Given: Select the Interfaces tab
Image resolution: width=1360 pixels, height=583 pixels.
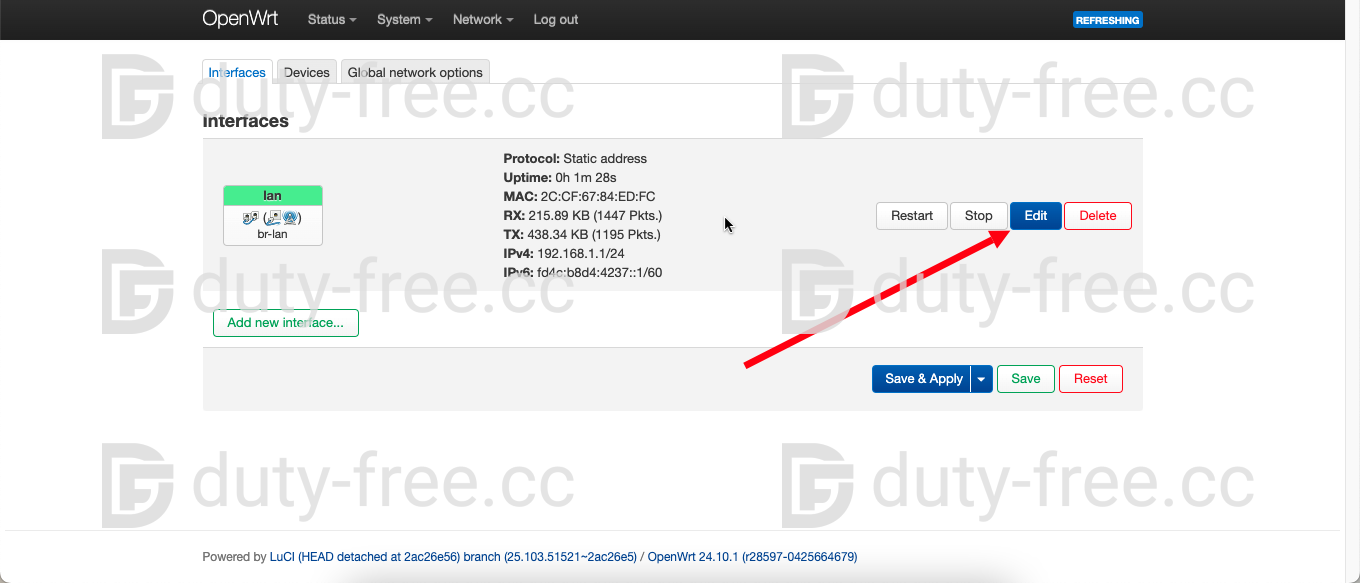Looking at the screenshot, I should (x=237, y=72).
